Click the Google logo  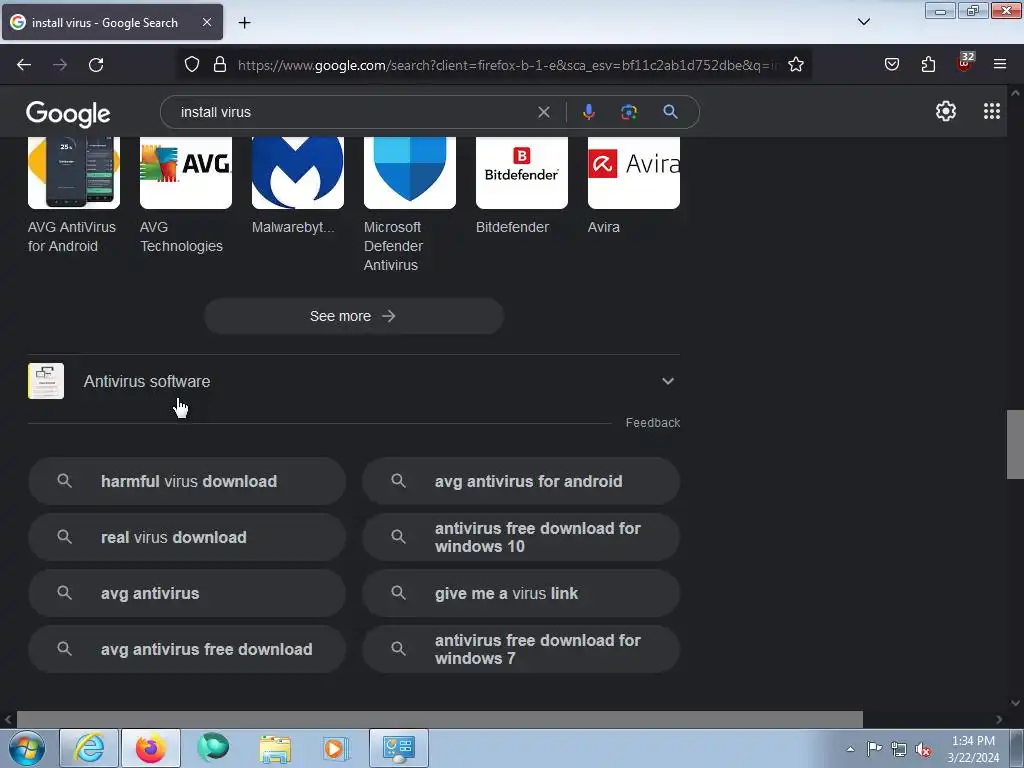click(x=68, y=114)
